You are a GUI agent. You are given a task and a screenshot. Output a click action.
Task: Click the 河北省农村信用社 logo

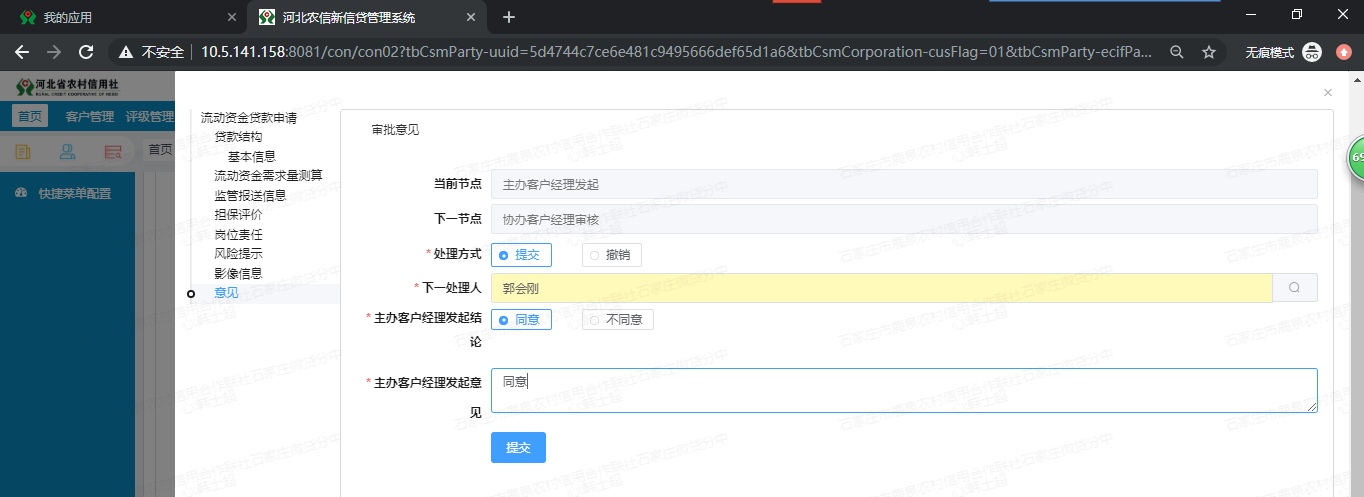coord(68,86)
